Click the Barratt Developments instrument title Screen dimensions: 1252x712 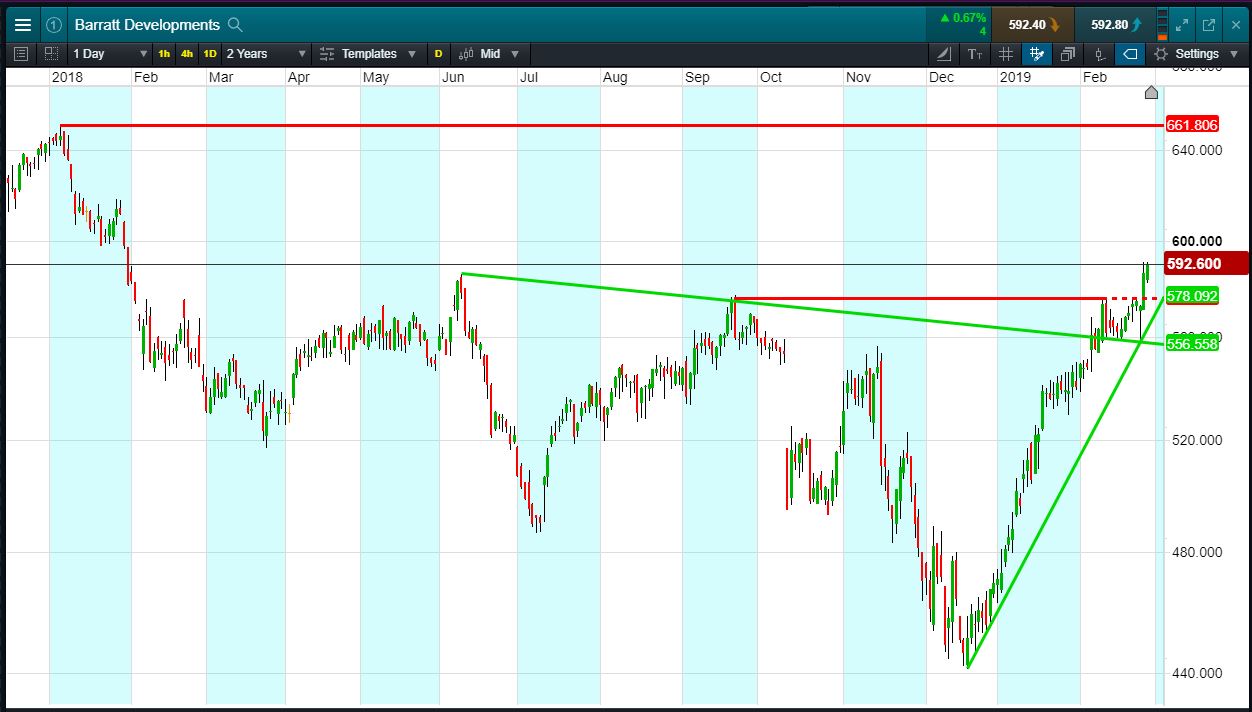tap(147, 25)
